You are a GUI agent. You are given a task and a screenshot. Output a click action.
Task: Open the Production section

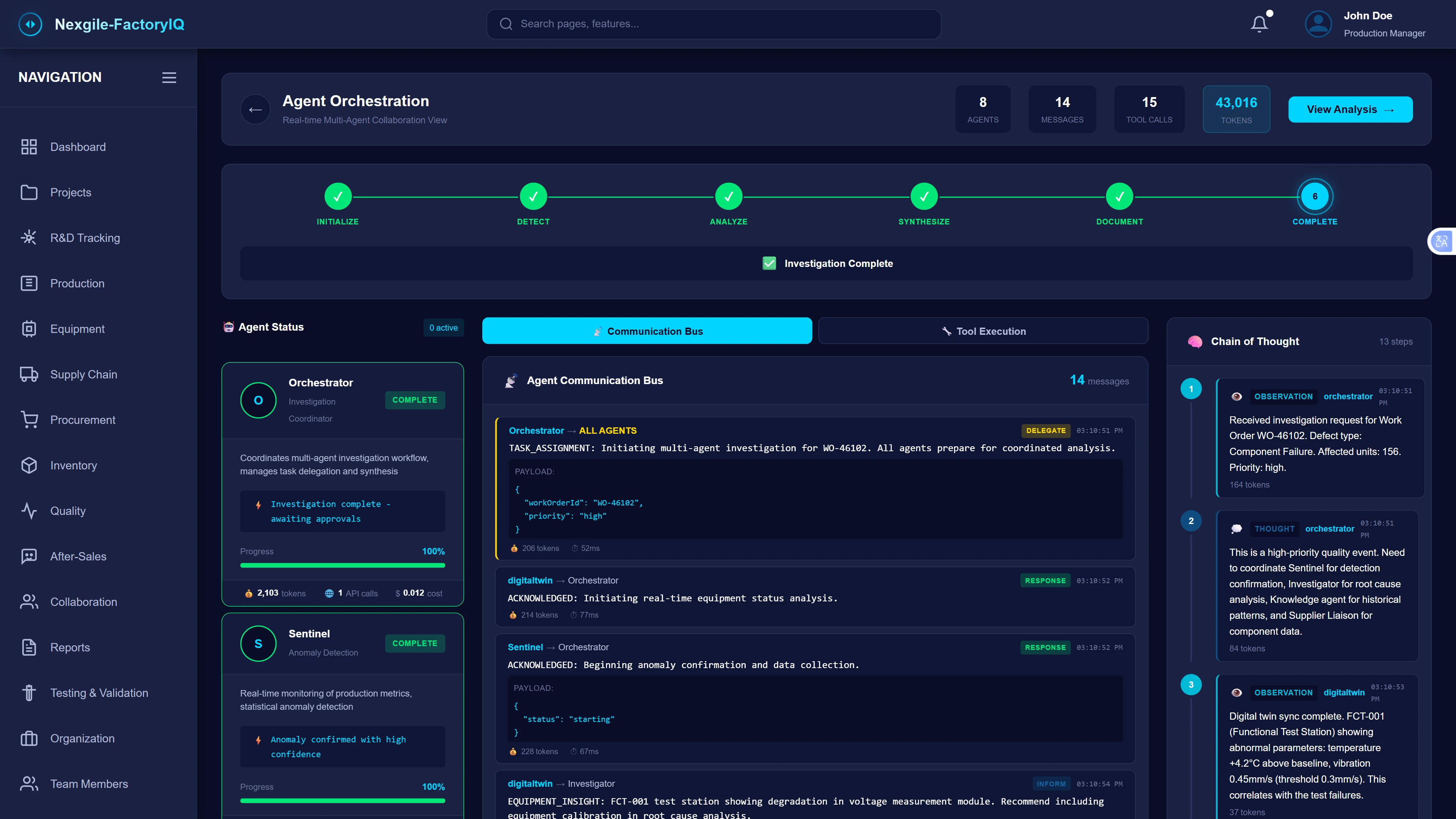coord(77,283)
